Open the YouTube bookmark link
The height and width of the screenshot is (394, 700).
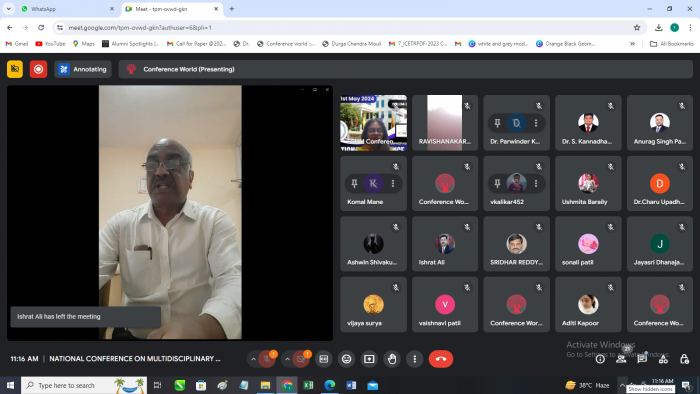tap(50, 44)
